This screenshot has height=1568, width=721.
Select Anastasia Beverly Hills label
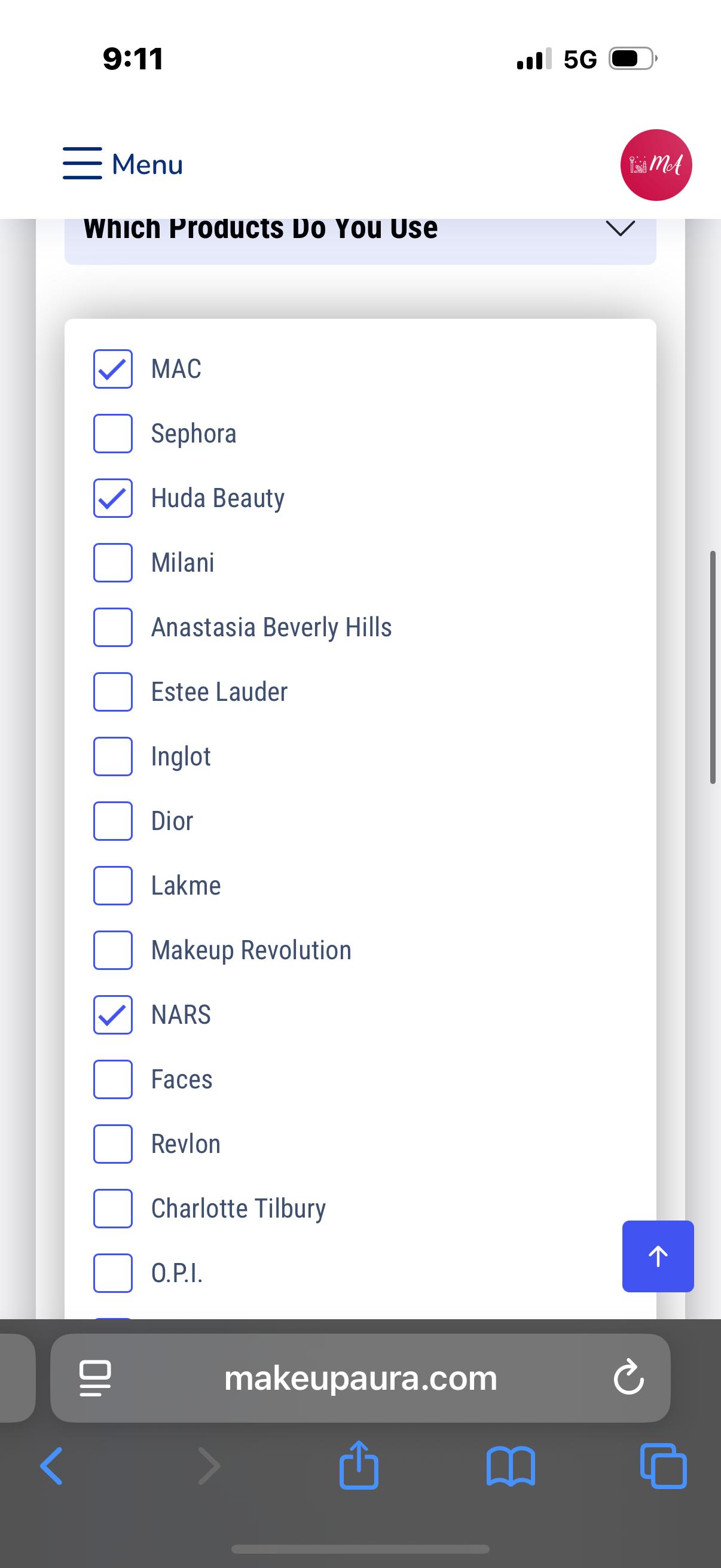pyautogui.click(x=271, y=627)
